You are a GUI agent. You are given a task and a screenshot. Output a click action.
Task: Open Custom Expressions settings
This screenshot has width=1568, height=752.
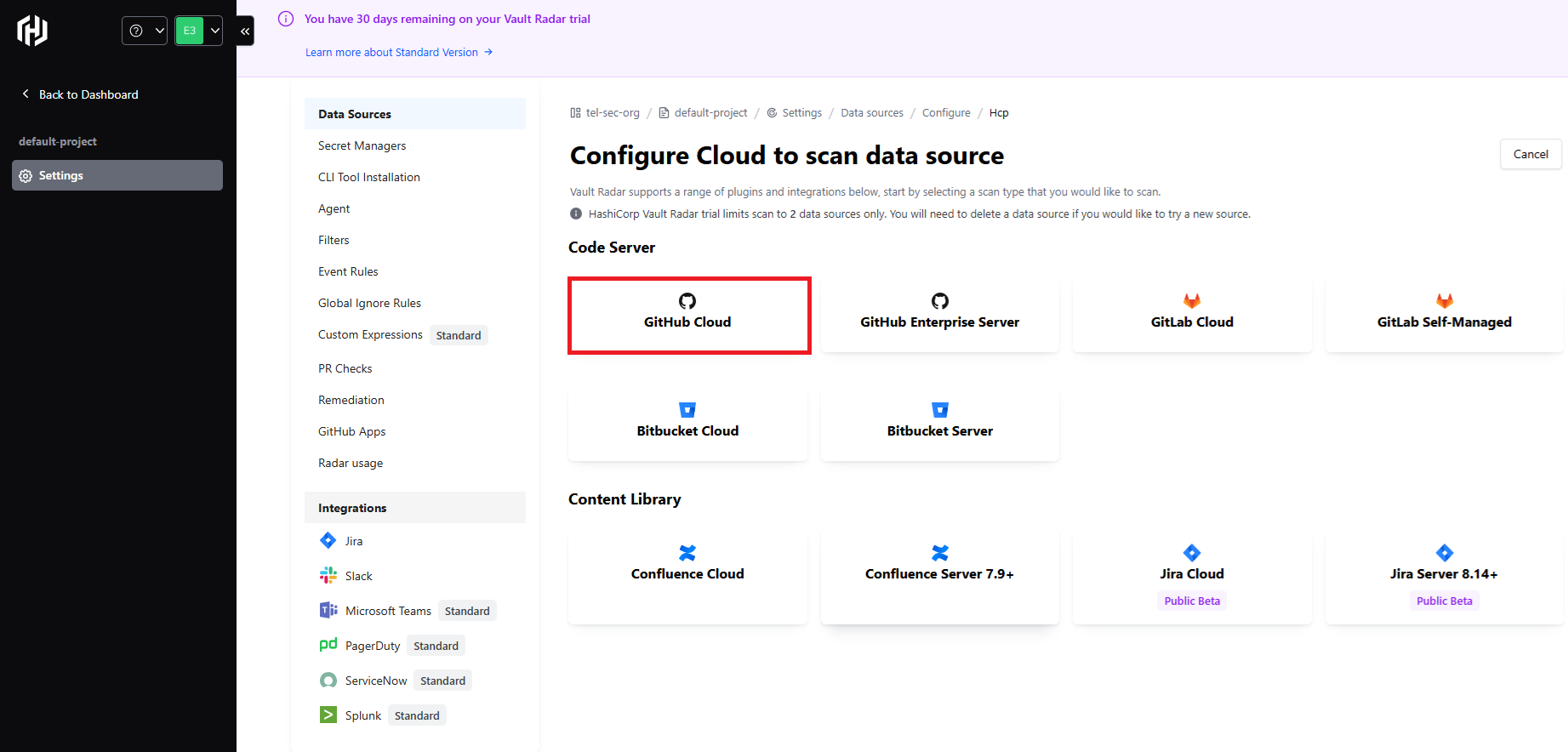click(x=370, y=334)
